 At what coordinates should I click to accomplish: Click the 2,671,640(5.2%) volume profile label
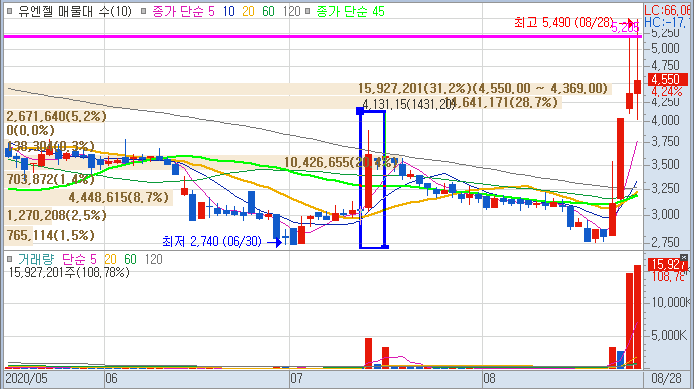click(57, 116)
